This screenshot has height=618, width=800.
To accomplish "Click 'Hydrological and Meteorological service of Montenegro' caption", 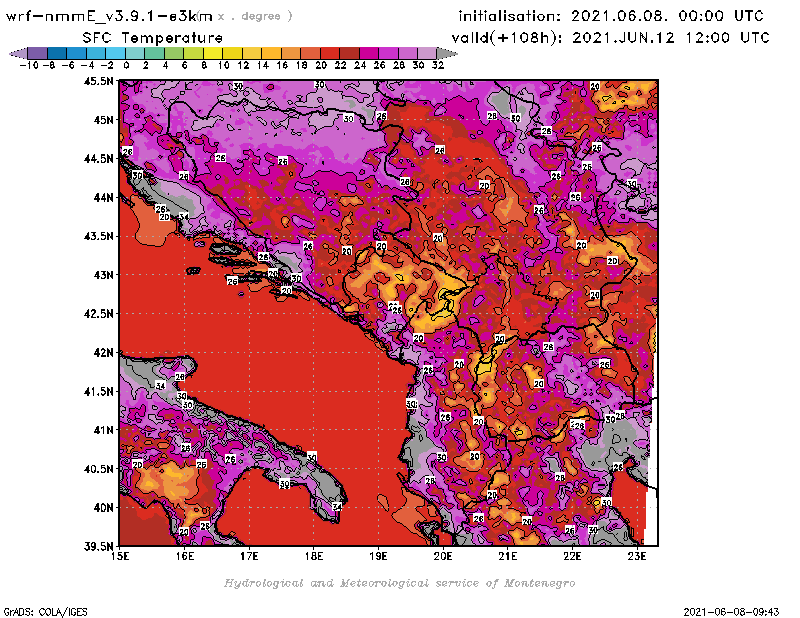I will [x=399, y=583].
